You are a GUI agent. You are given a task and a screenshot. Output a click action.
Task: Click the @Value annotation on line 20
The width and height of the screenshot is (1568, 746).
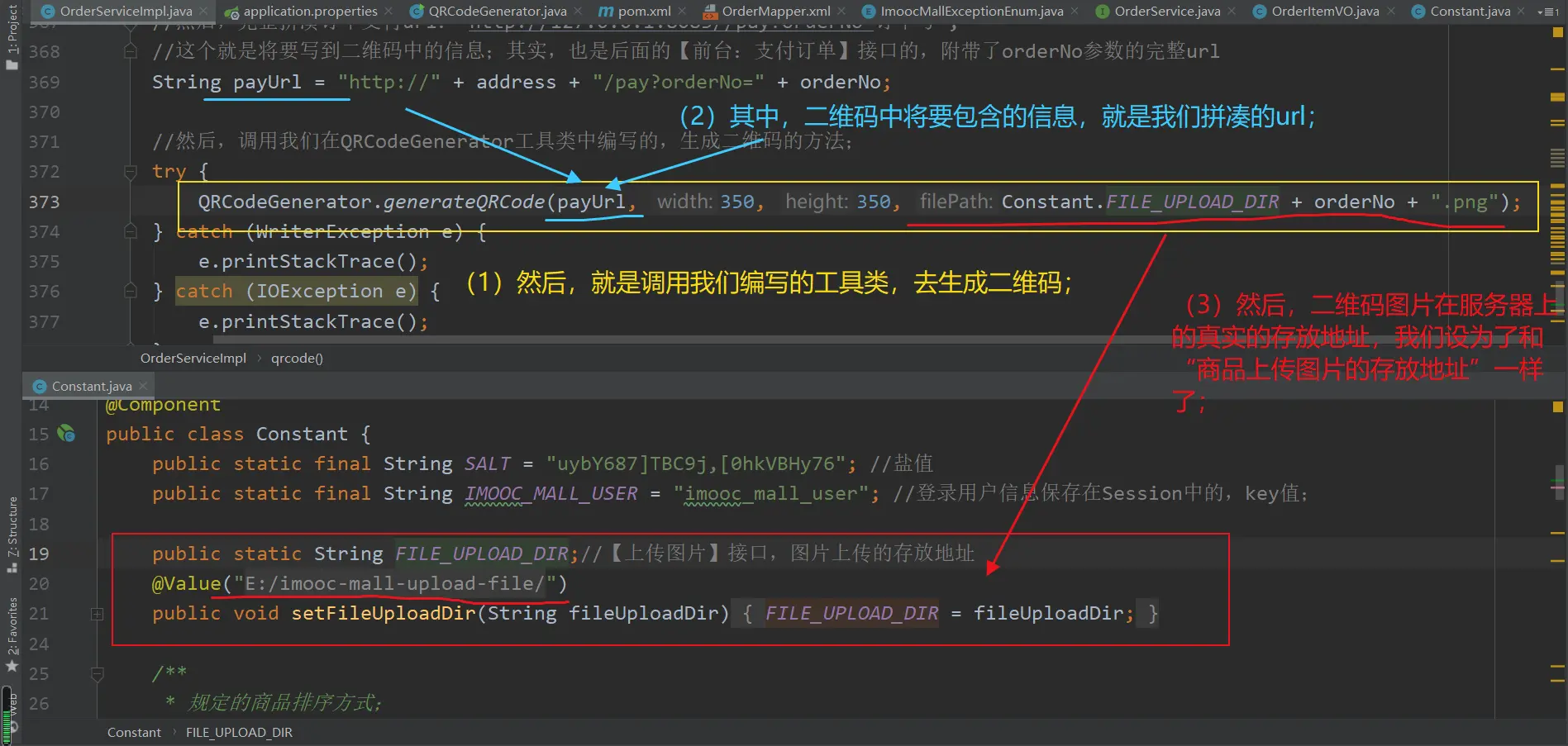click(186, 583)
